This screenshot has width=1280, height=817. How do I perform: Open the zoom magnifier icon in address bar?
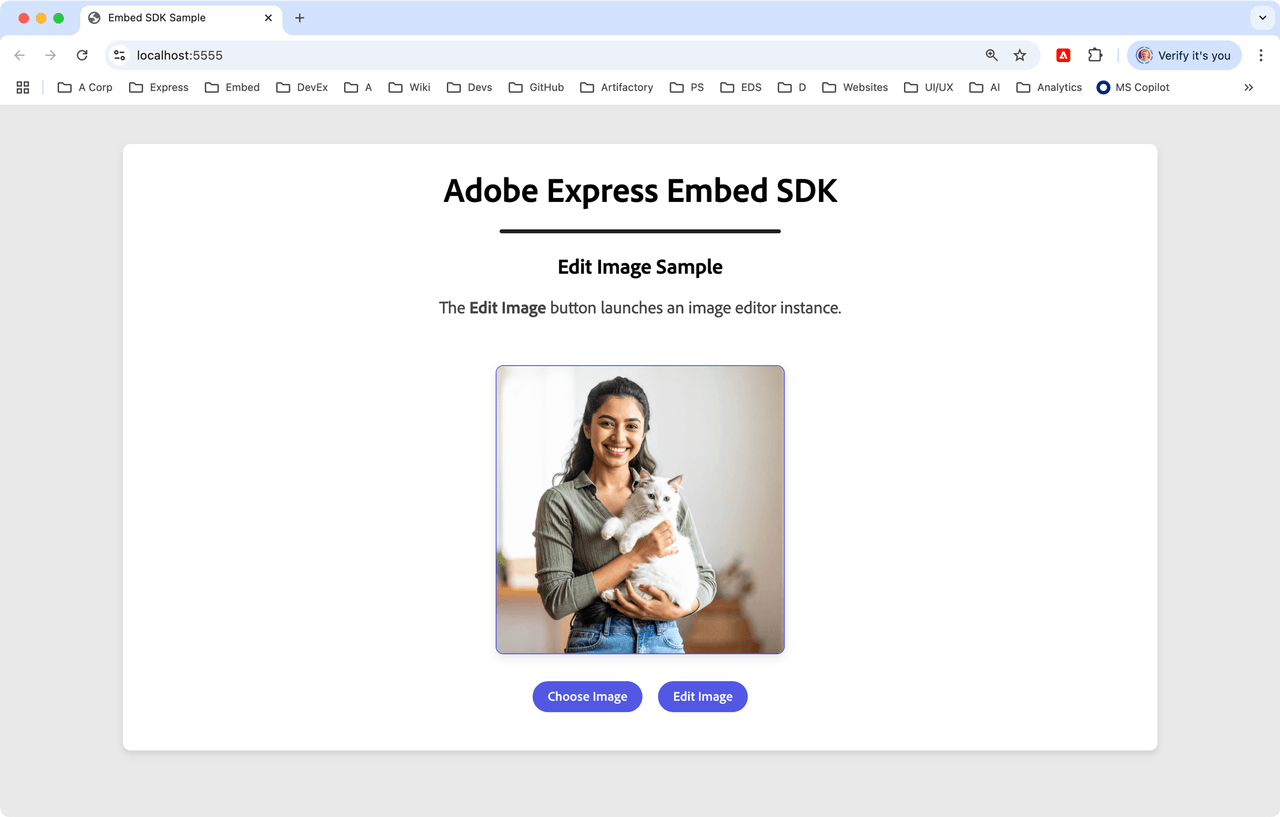[991, 56]
